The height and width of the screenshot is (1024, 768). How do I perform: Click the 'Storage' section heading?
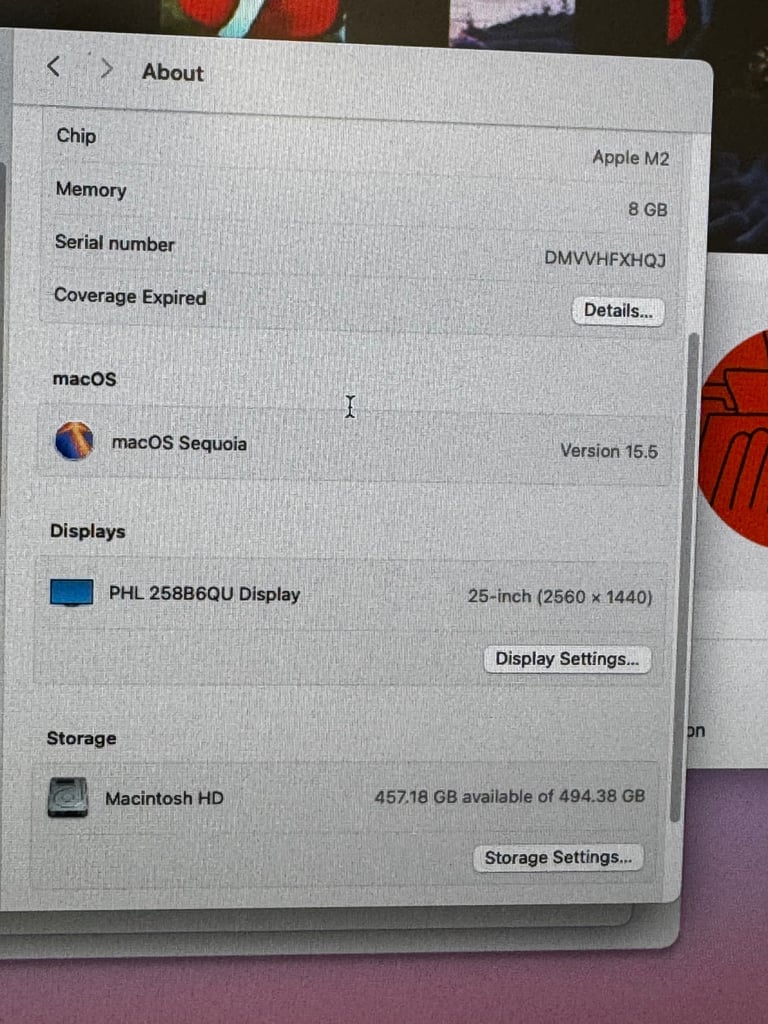(82, 739)
